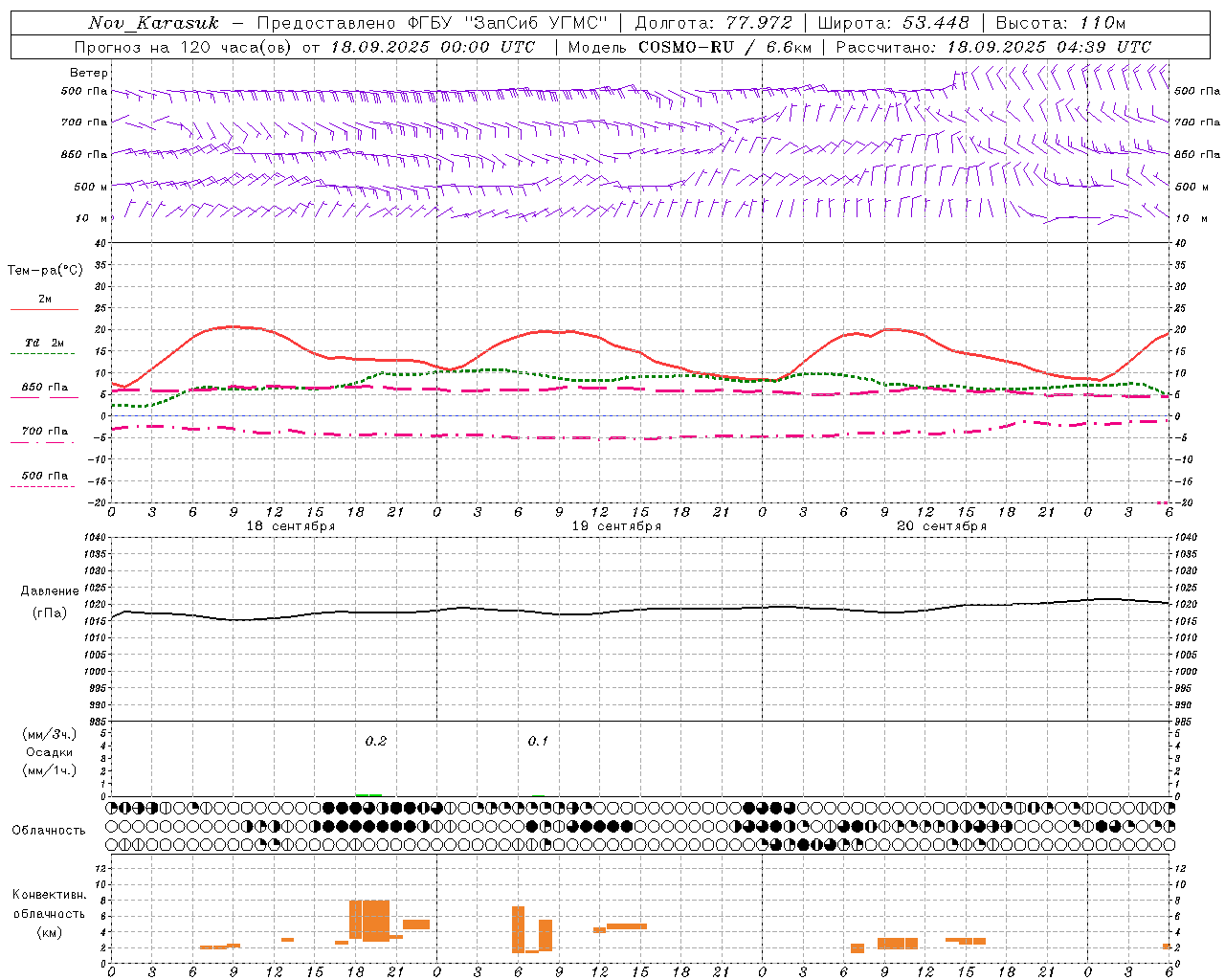This screenshot has height=980, width=1225.
Task: Click the elevation text Высота: 110м
Action: pyautogui.click(x=1060, y=23)
